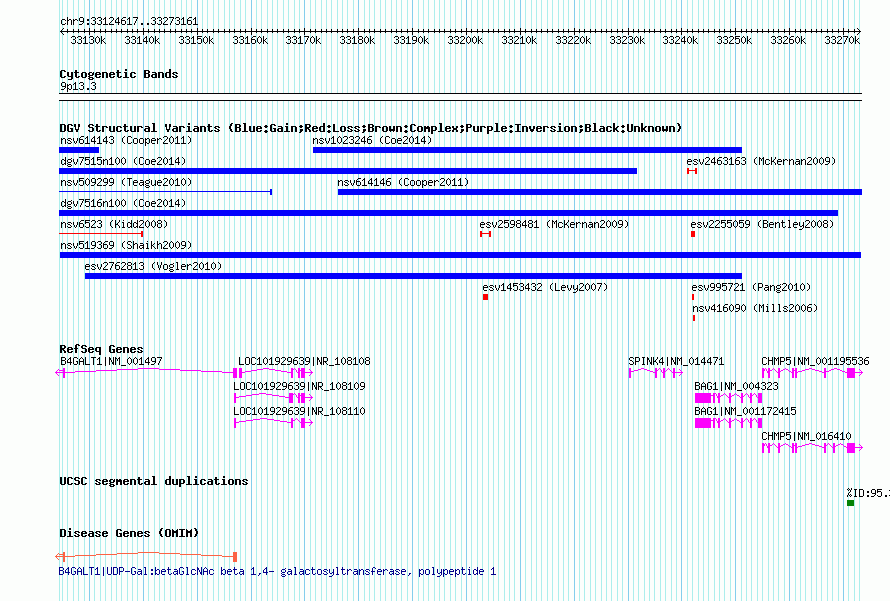890x601 pixels.
Task: Click the CHMP5|NM_001195536 gene label
Action: pos(815,361)
